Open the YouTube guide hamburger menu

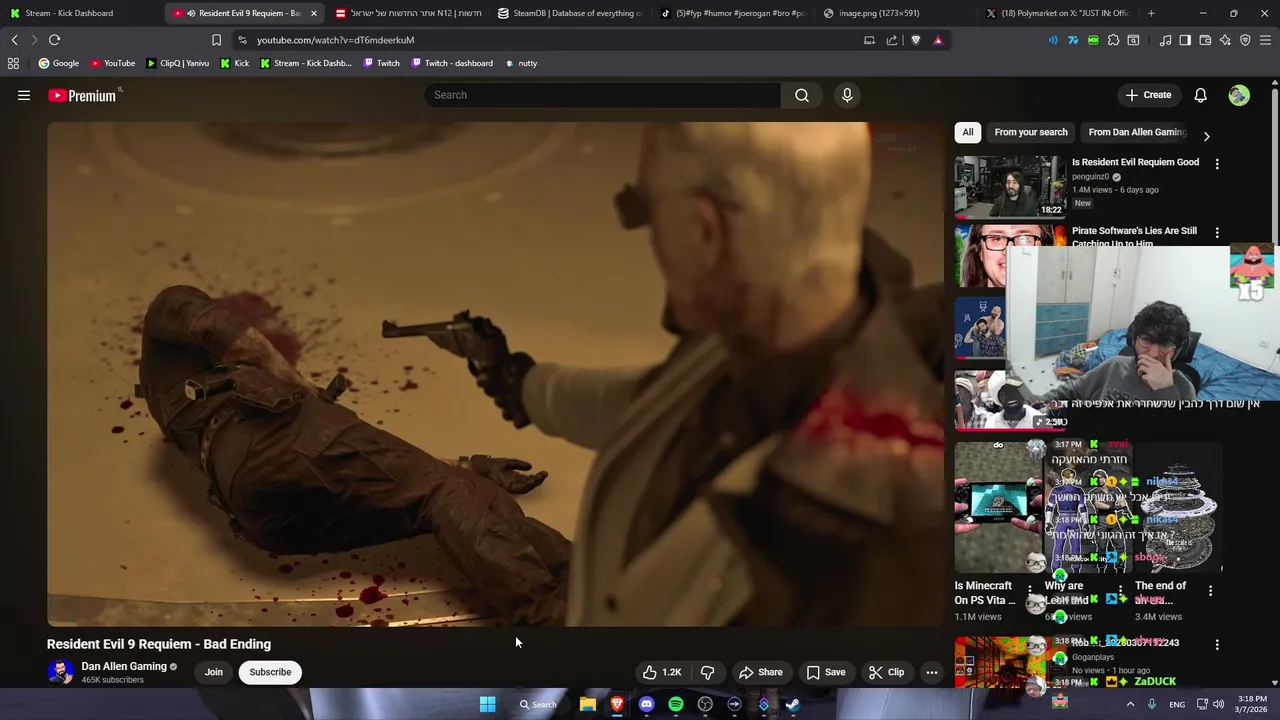click(24, 95)
